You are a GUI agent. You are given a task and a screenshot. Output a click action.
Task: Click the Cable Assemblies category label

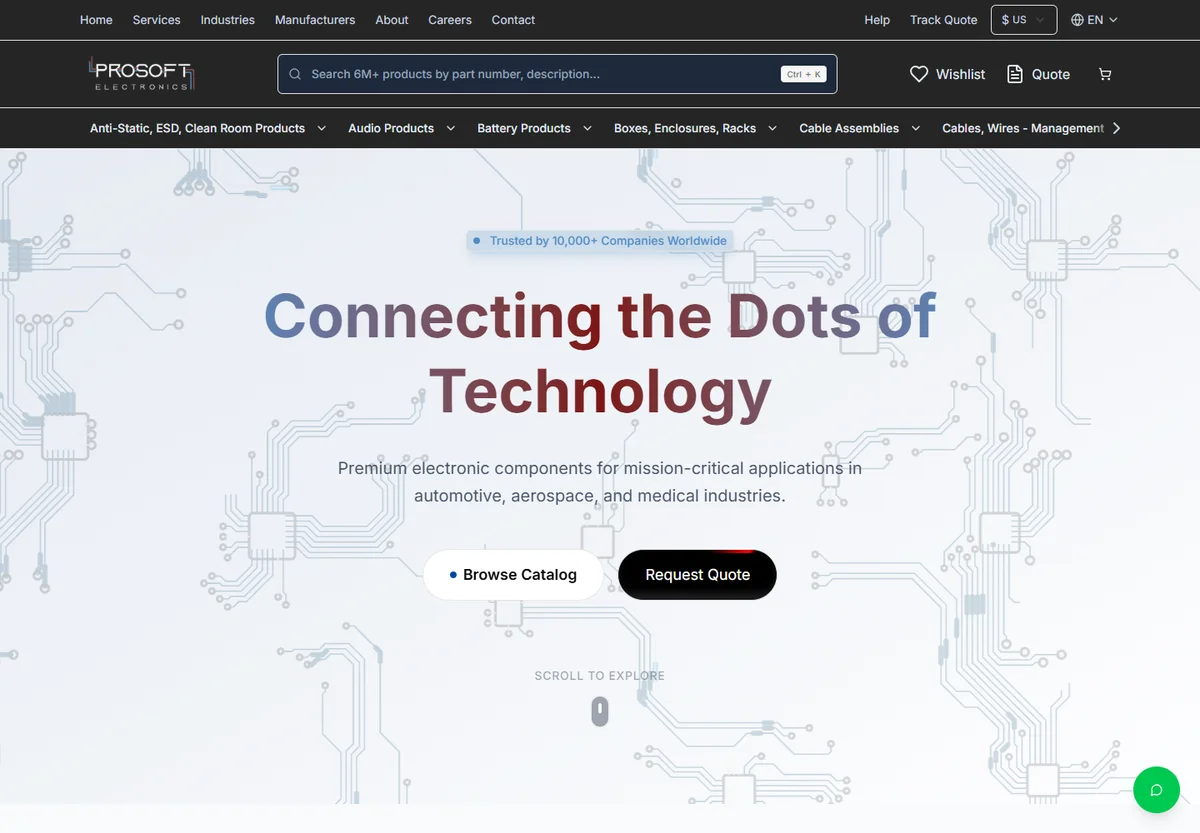tap(849, 128)
